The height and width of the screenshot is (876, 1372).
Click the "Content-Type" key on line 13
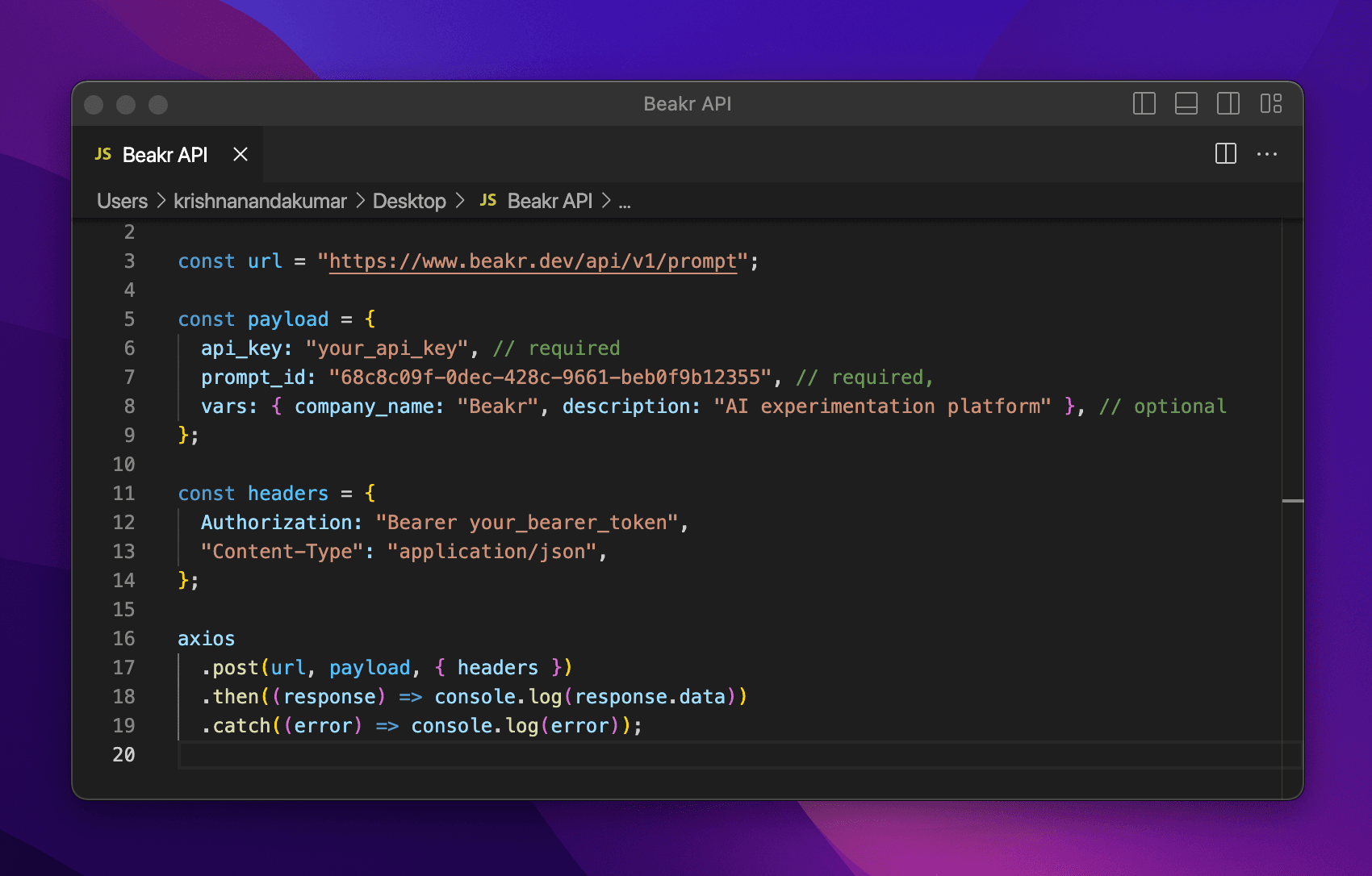pos(282,552)
